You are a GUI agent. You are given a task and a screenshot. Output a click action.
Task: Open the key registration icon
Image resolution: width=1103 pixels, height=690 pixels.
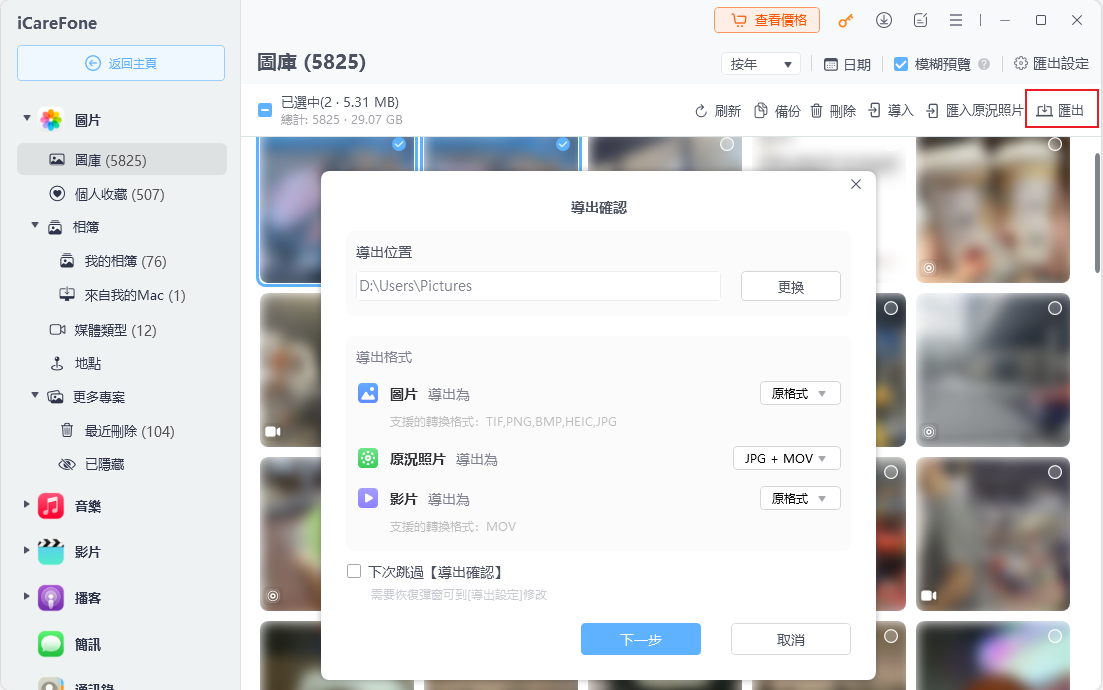pos(846,21)
